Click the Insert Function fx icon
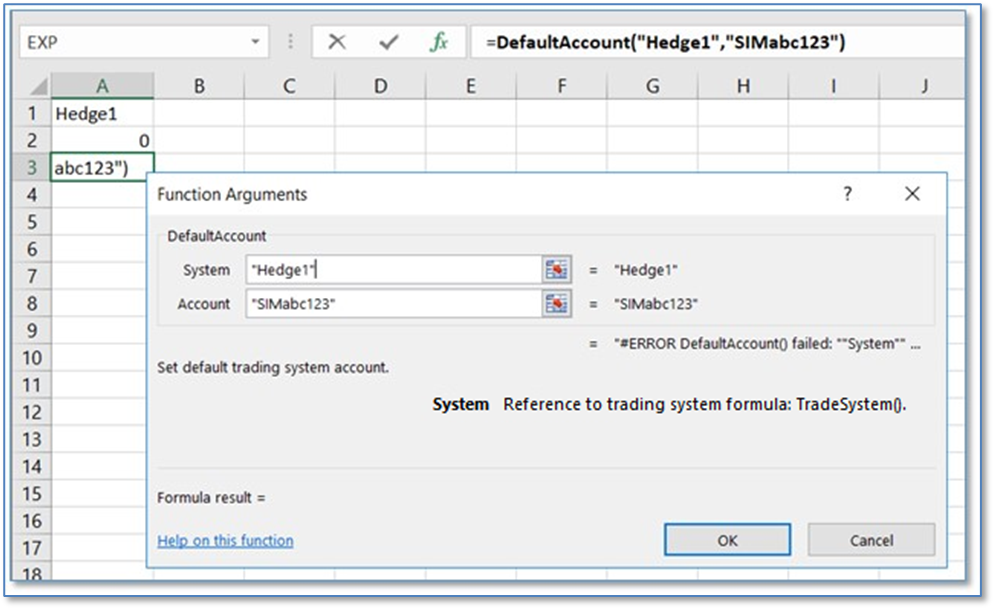Screen dimensions: 995x609 438,43
